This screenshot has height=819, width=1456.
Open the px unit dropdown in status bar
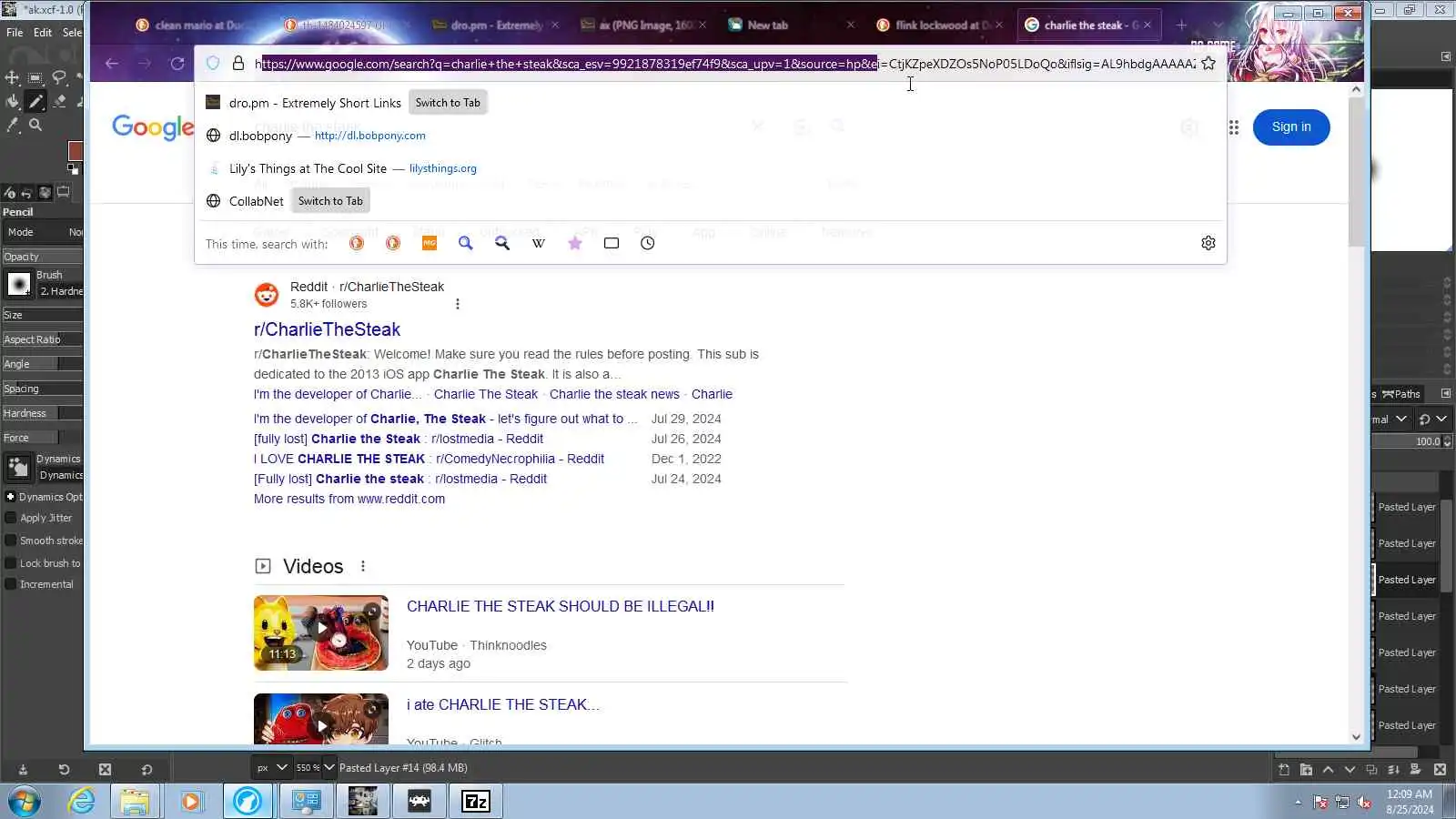[x=271, y=768]
